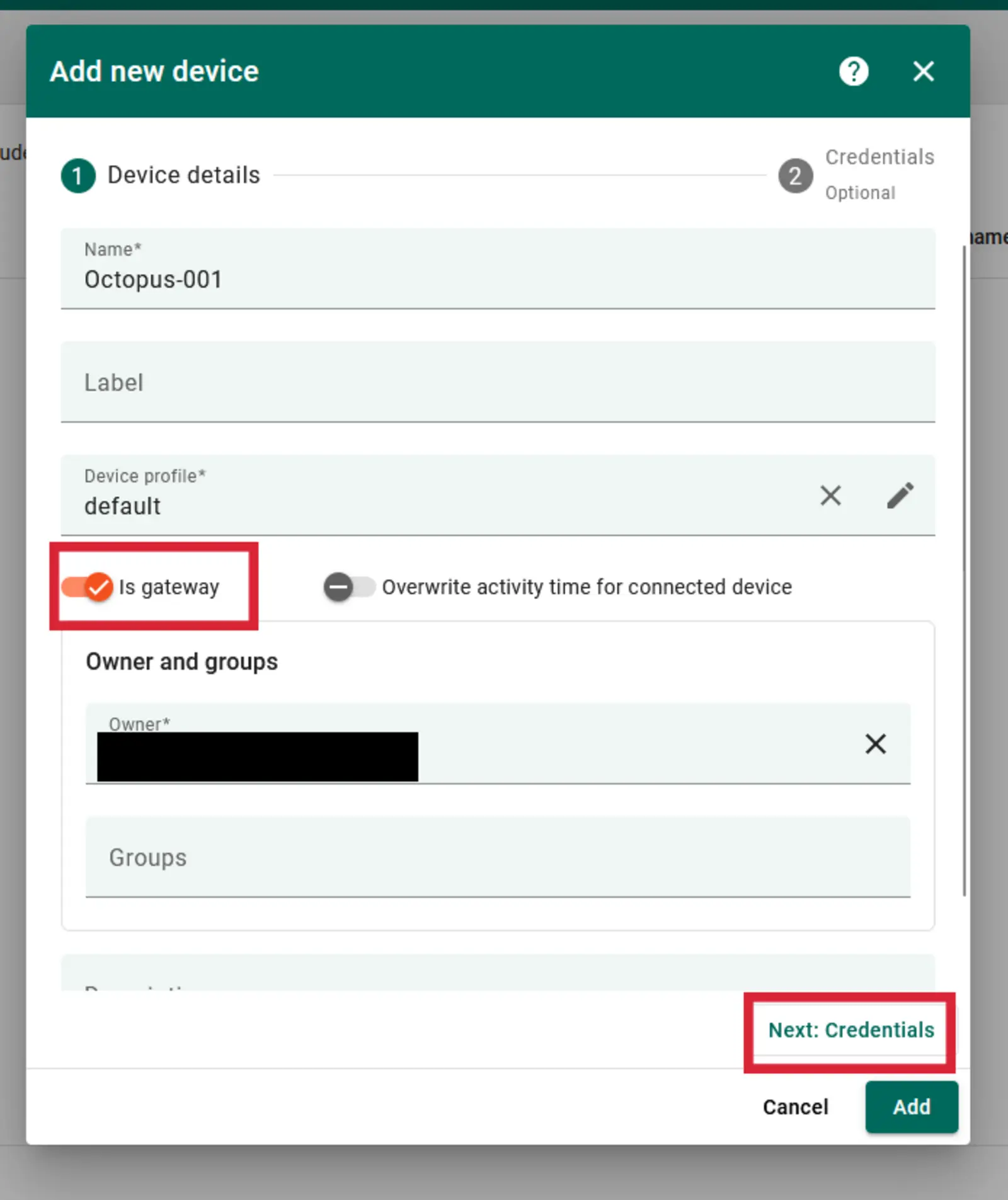Click step 2 circle for Credentials
This screenshot has width=1008, height=1200.
pos(795,176)
